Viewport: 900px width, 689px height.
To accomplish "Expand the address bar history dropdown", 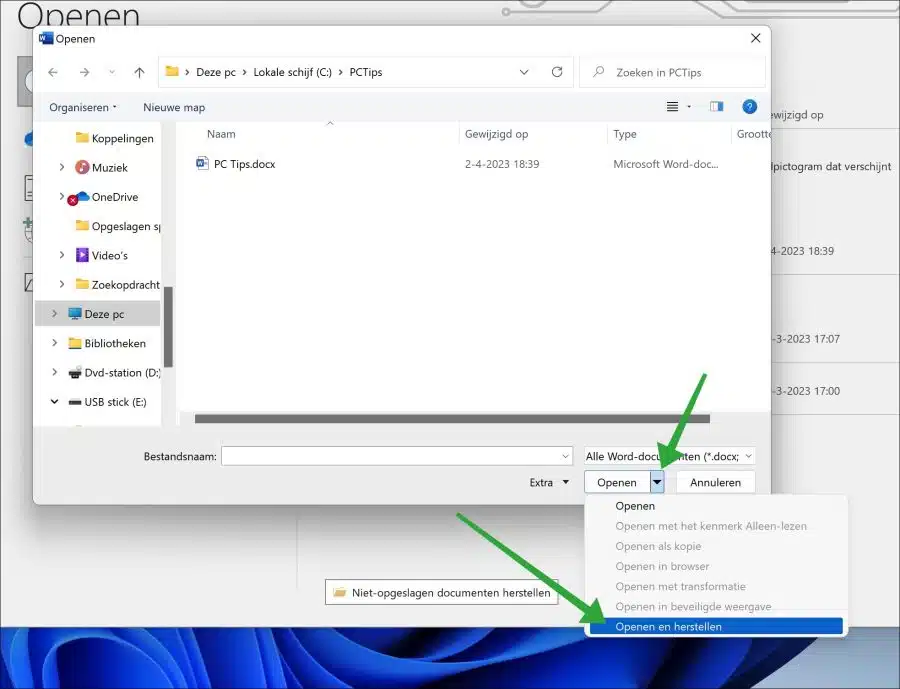I will point(524,72).
